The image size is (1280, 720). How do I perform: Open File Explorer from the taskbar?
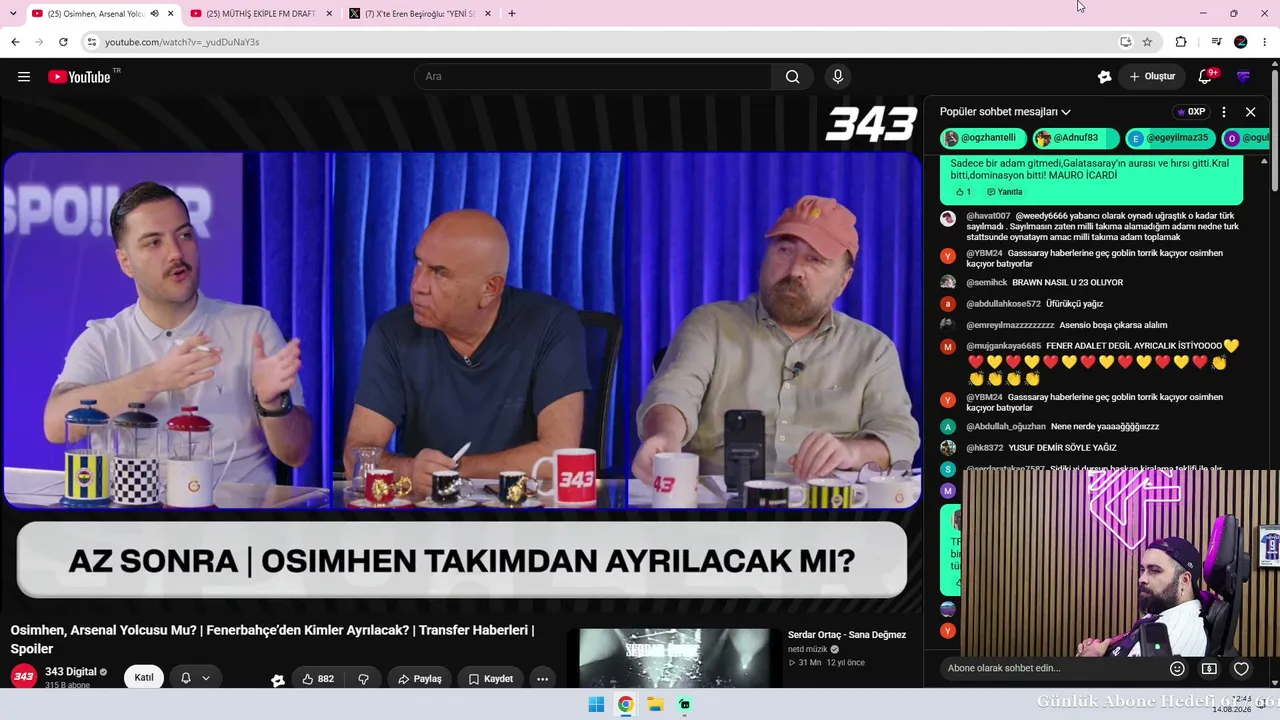(x=655, y=704)
